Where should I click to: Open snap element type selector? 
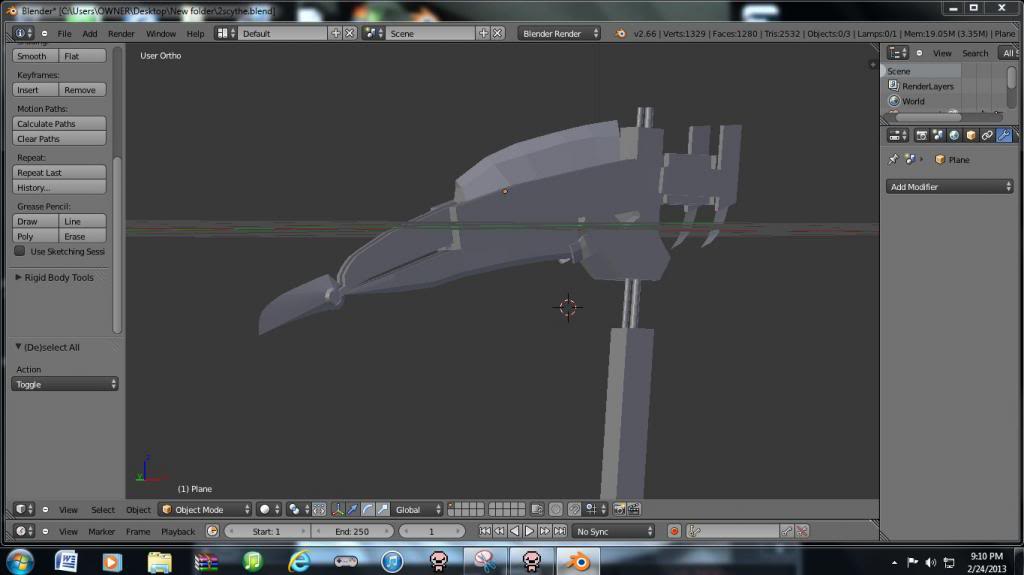pos(595,510)
